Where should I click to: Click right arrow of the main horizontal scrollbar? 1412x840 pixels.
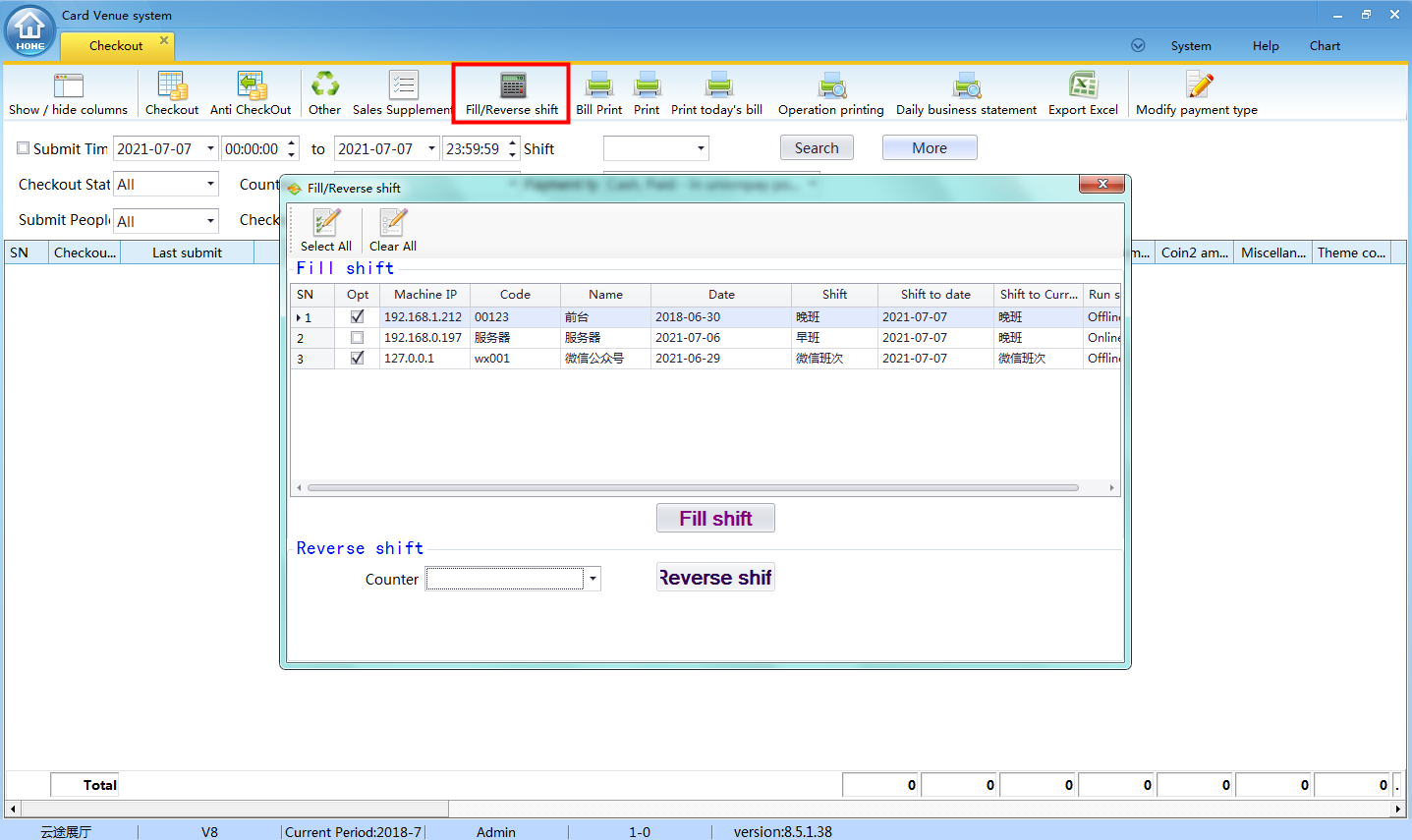click(x=1398, y=810)
